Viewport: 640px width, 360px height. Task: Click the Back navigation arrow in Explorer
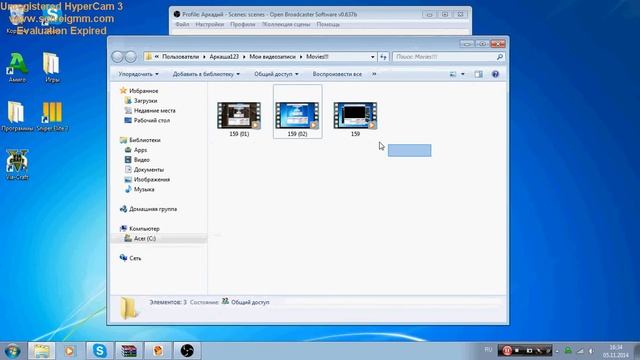click(118, 57)
